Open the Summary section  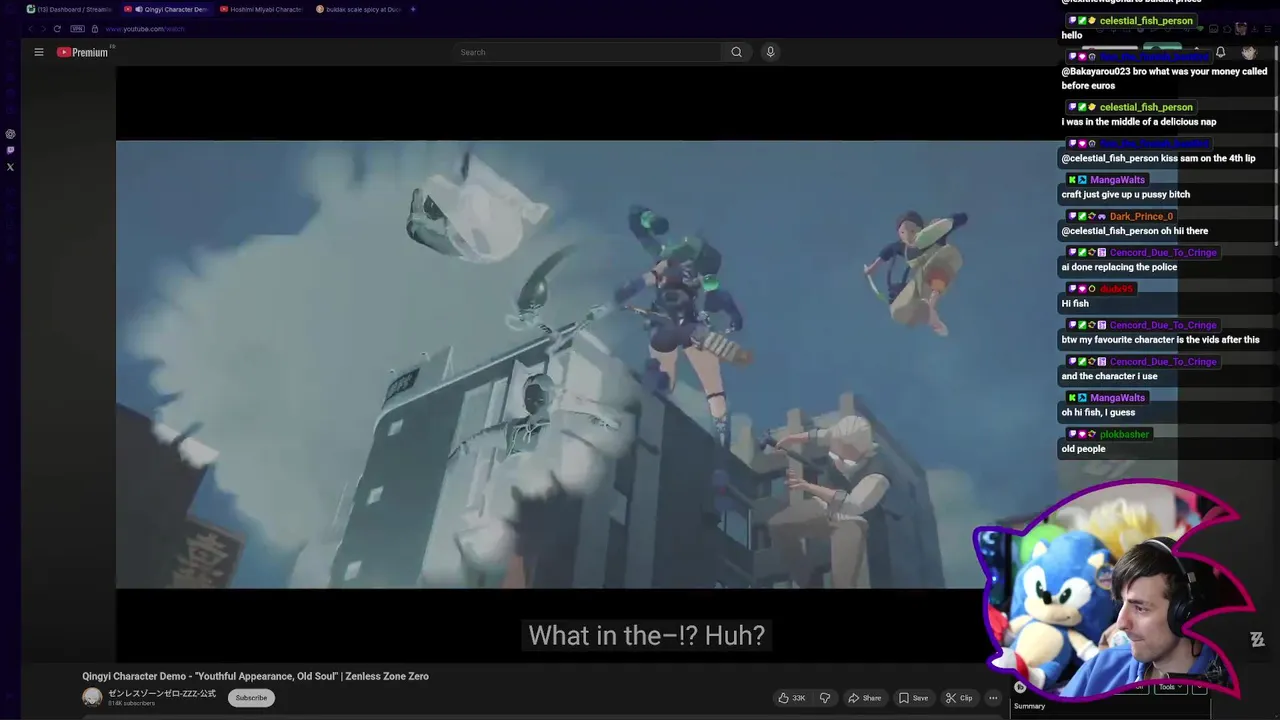[x=1029, y=706]
